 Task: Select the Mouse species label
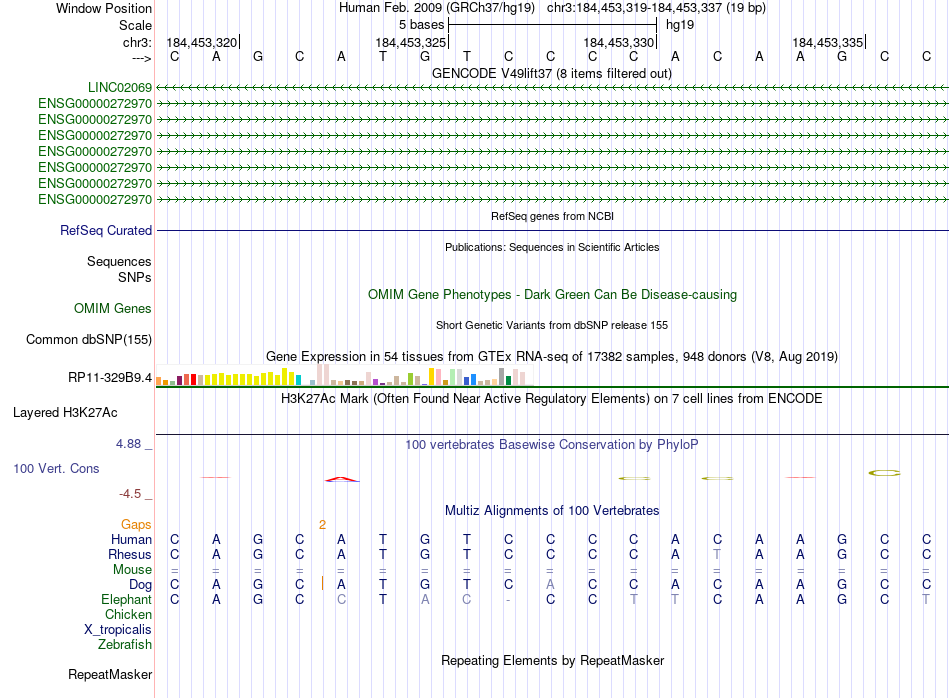[x=132, y=570]
